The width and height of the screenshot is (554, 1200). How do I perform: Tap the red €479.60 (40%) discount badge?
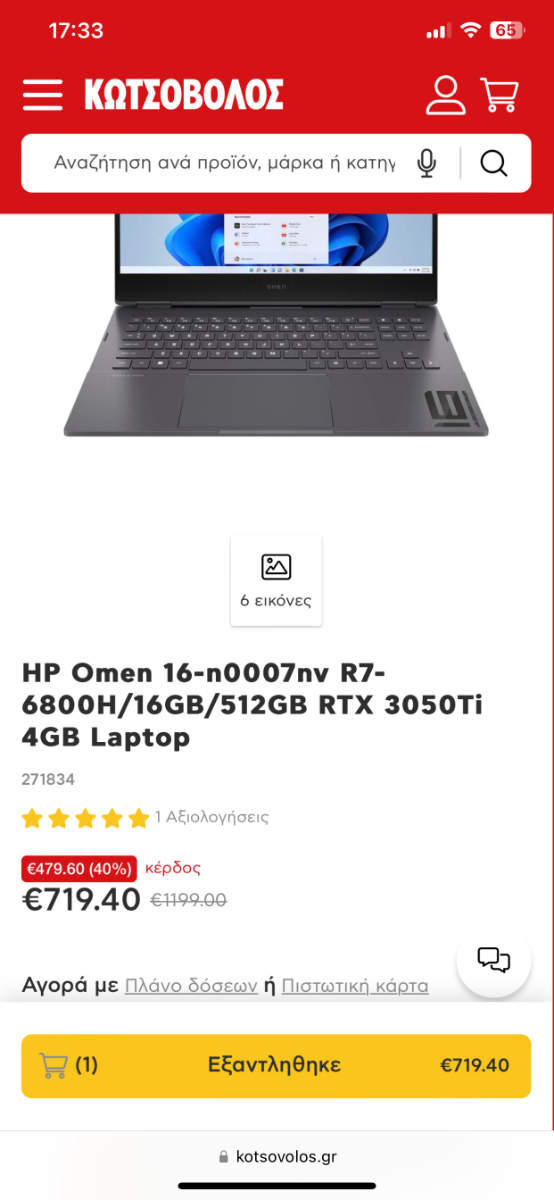[x=80, y=868]
